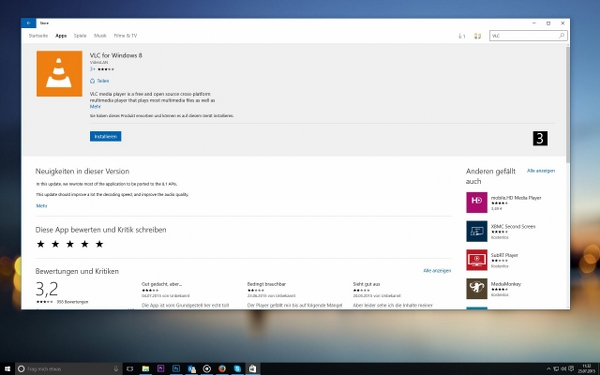Open Task View from the taskbar

(x=130, y=369)
